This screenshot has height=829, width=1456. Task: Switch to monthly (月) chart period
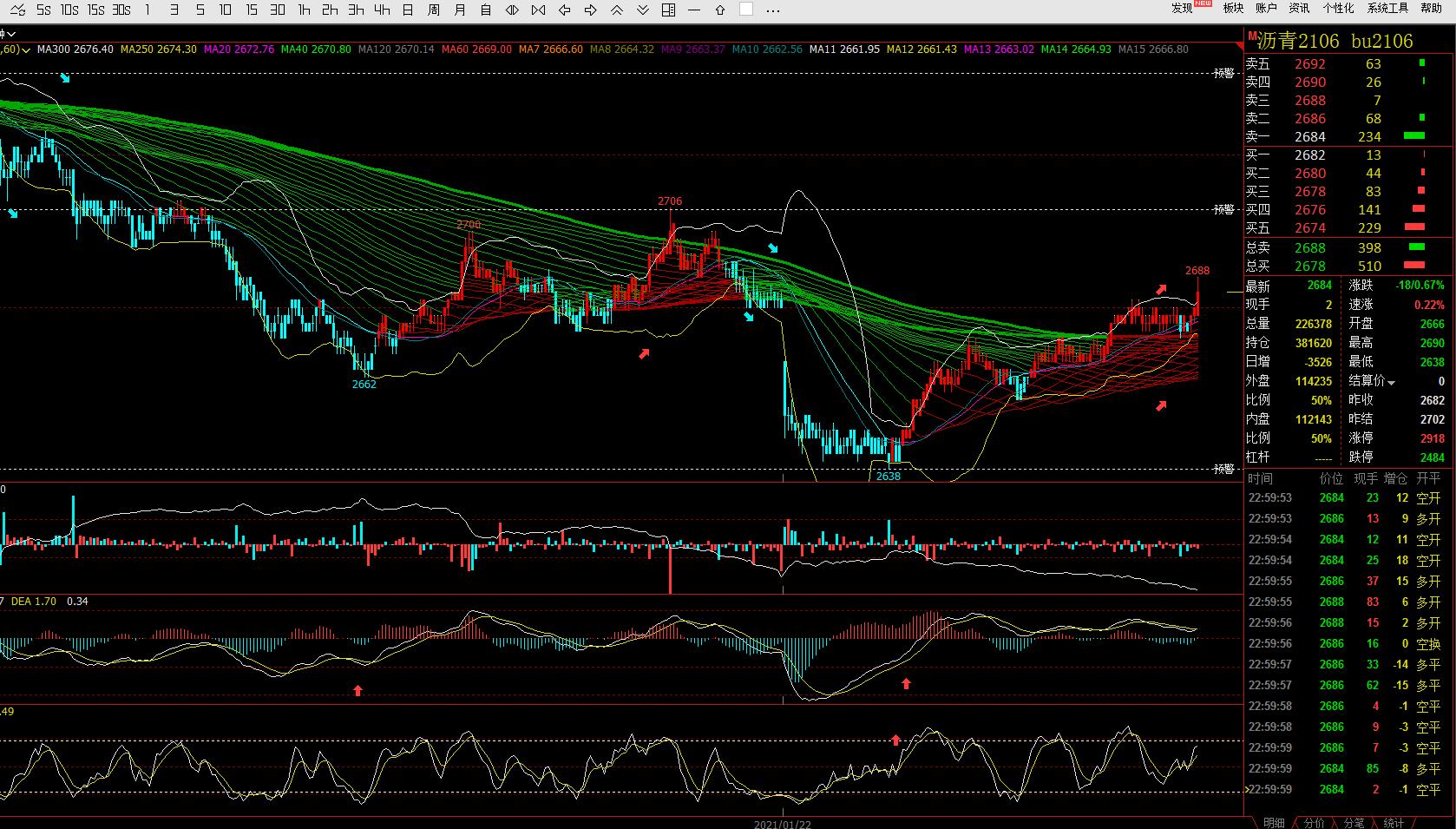pyautogui.click(x=460, y=10)
